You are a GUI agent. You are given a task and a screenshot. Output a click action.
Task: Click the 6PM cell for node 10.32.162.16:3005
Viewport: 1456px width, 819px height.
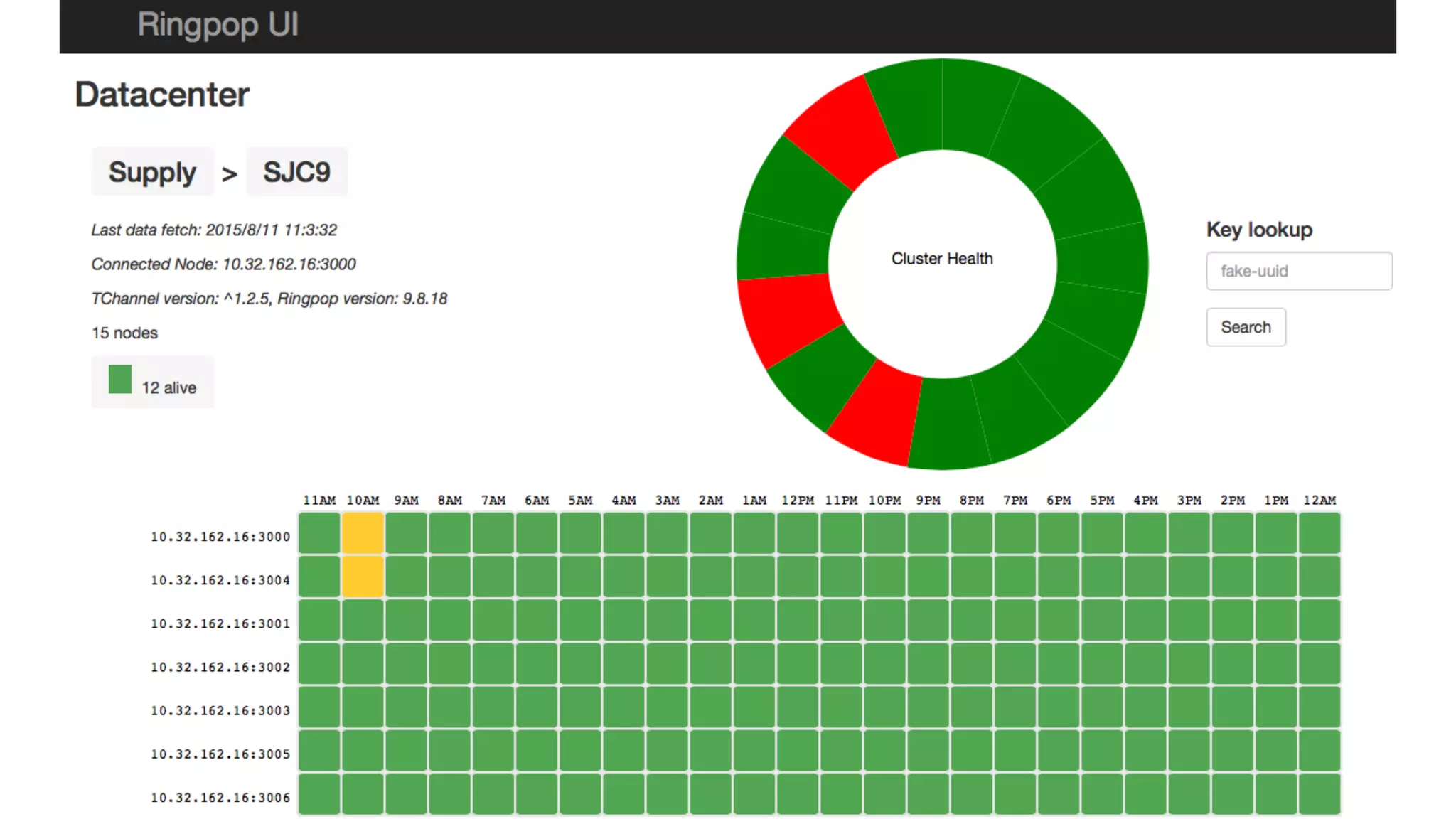pos(1059,750)
